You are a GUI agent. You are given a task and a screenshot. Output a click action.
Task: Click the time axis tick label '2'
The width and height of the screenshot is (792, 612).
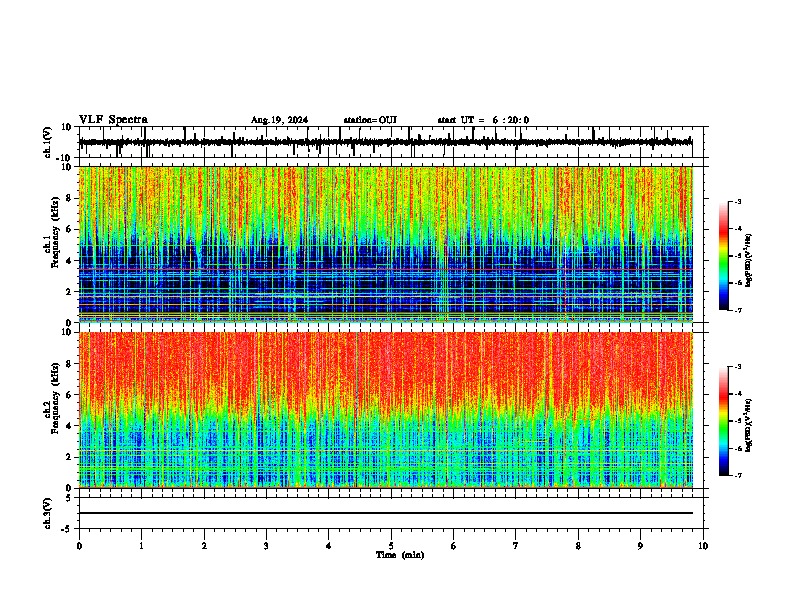204,546
